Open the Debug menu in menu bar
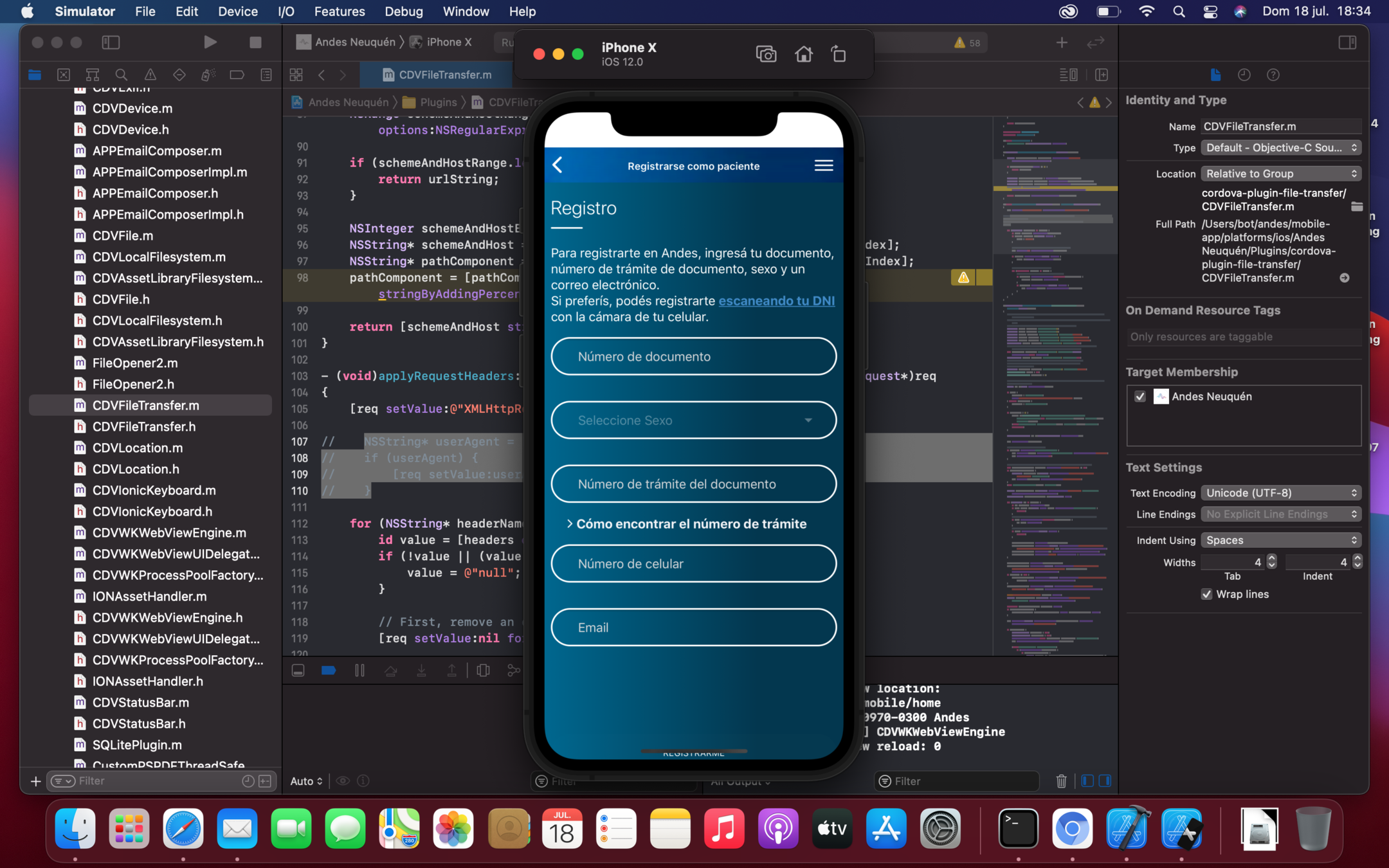Image resolution: width=1389 pixels, height=868 pixels. point(403,12)
